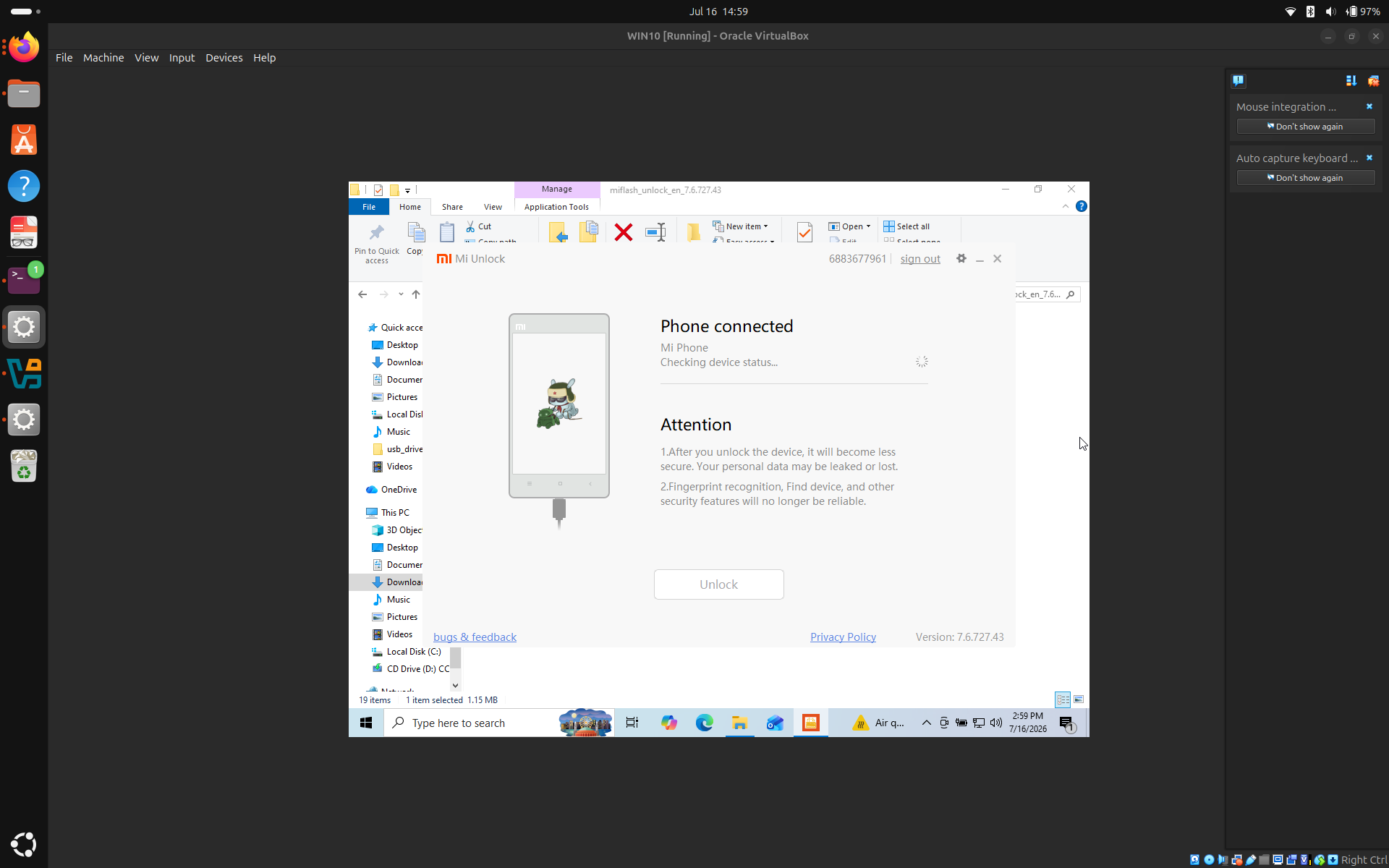
Task: Select CD Drive (D:) in navigation pane
Action: 410,669
